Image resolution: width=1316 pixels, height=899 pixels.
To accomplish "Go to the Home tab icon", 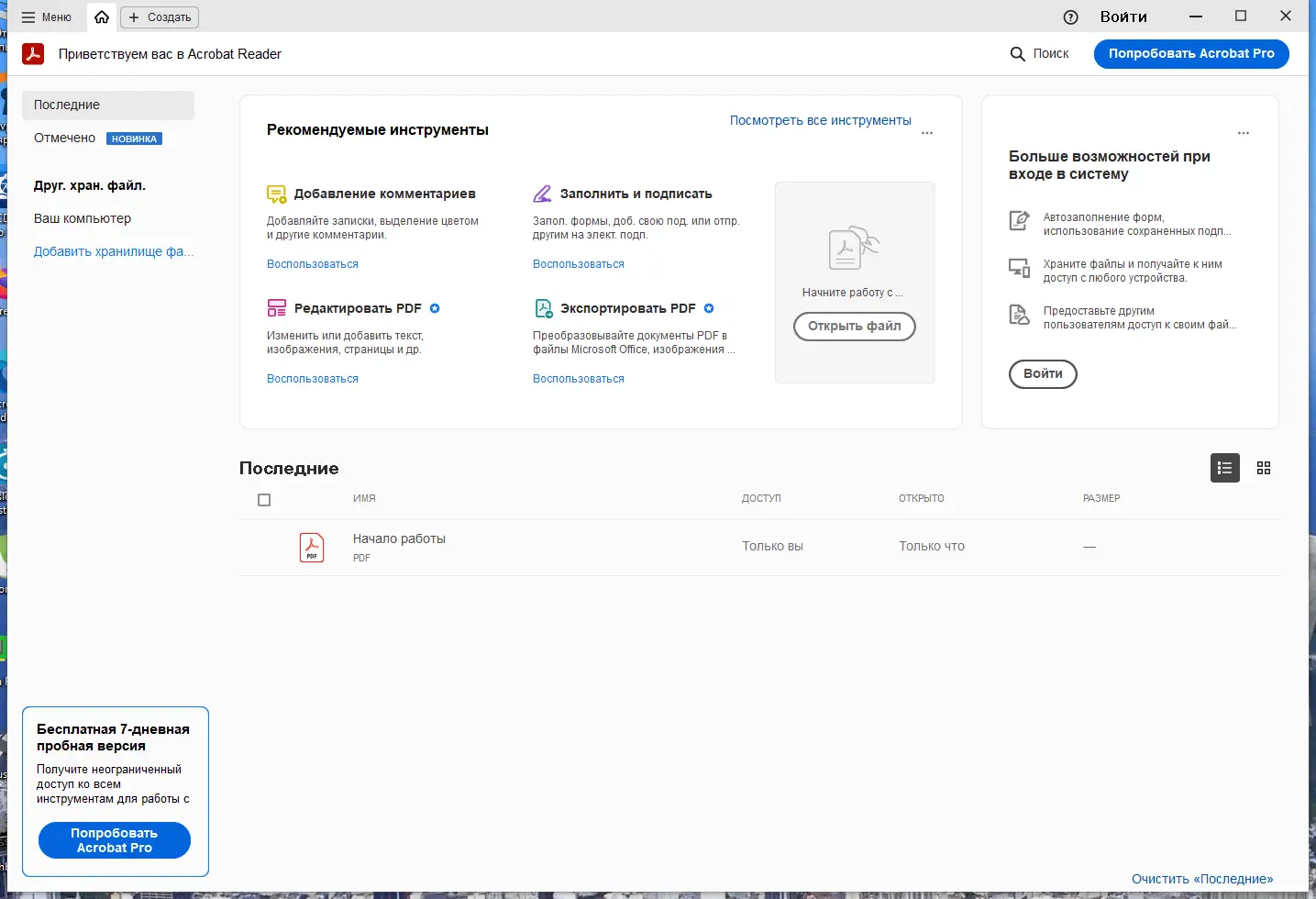I will click(102, 17).
